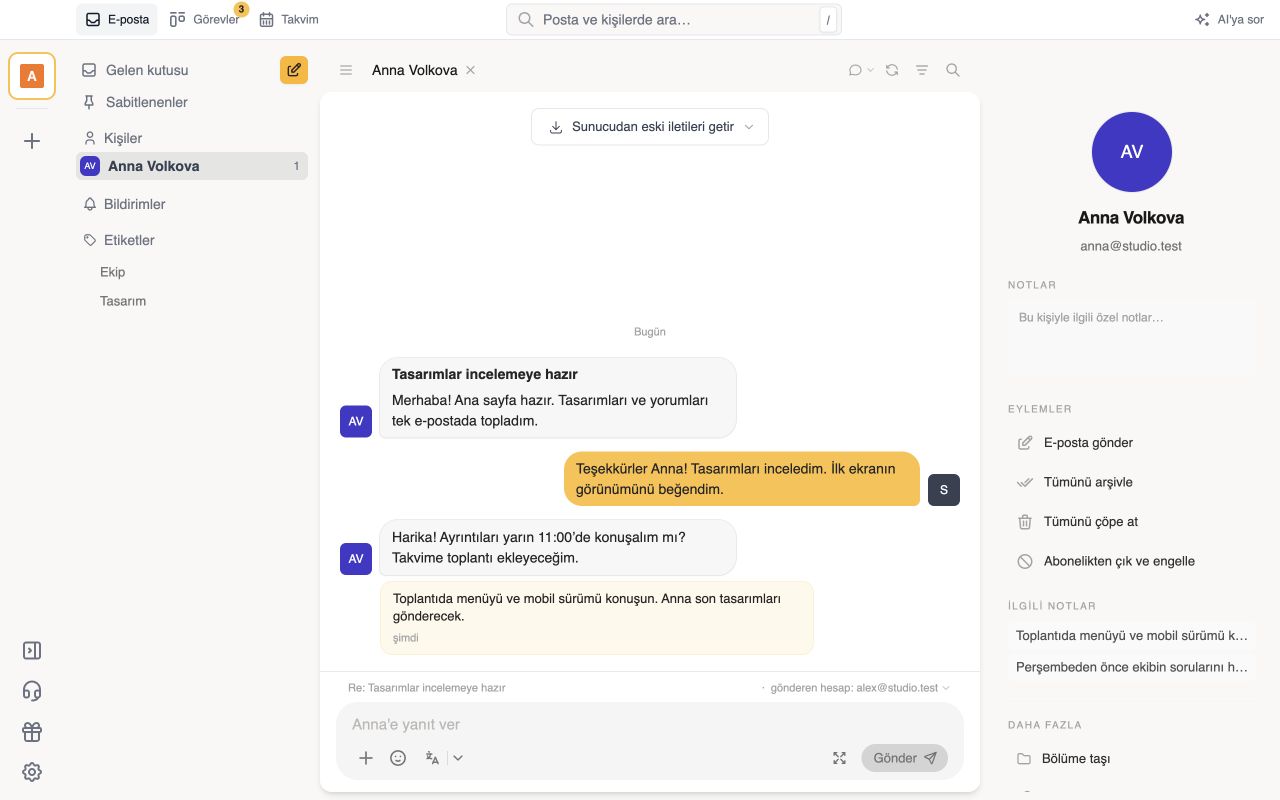Close the Anna Volkova conversation tab
This screenshot has height=800, width=1280.
click(471, 70)
